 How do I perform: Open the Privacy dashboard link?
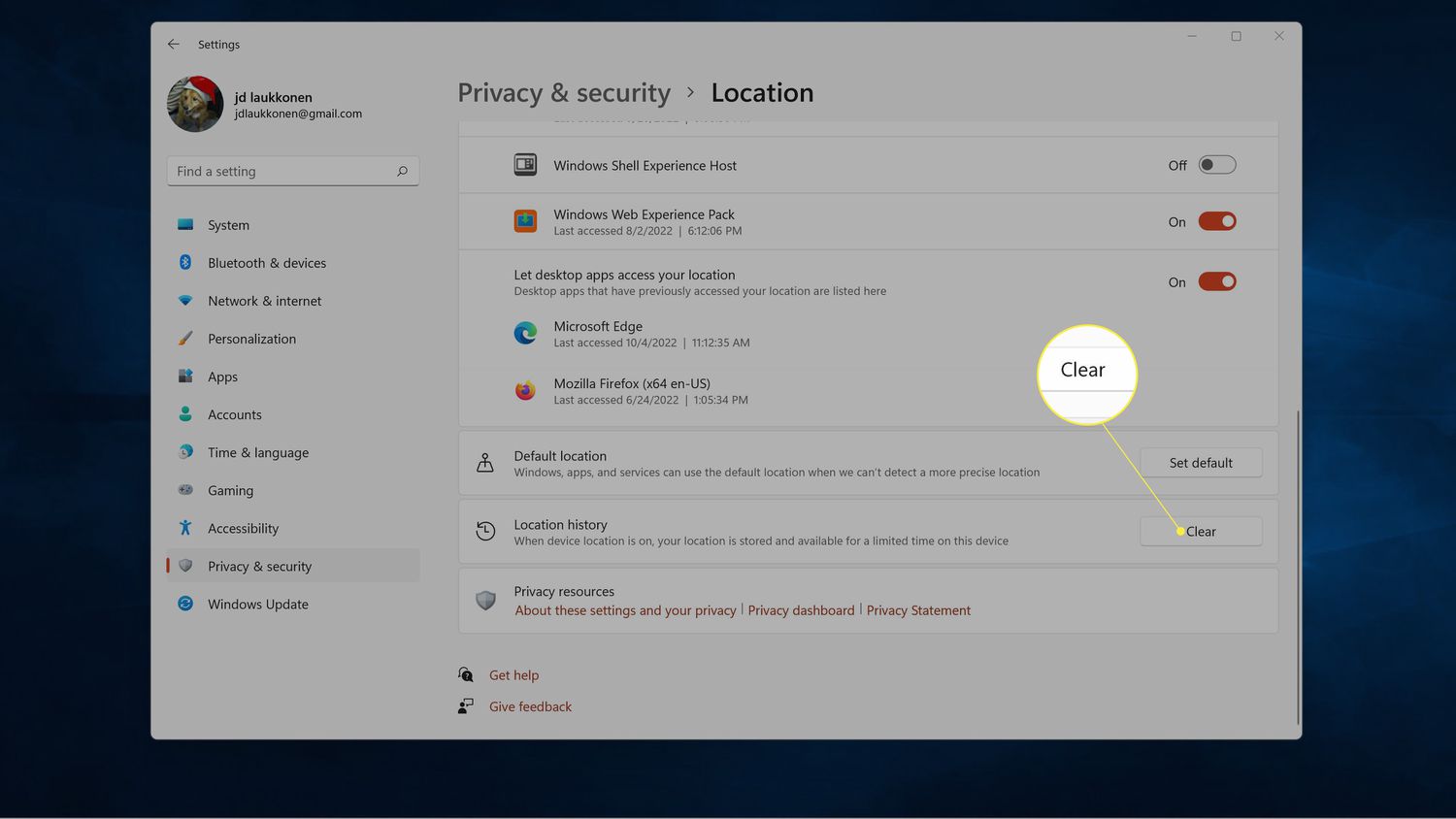point(801,610)
